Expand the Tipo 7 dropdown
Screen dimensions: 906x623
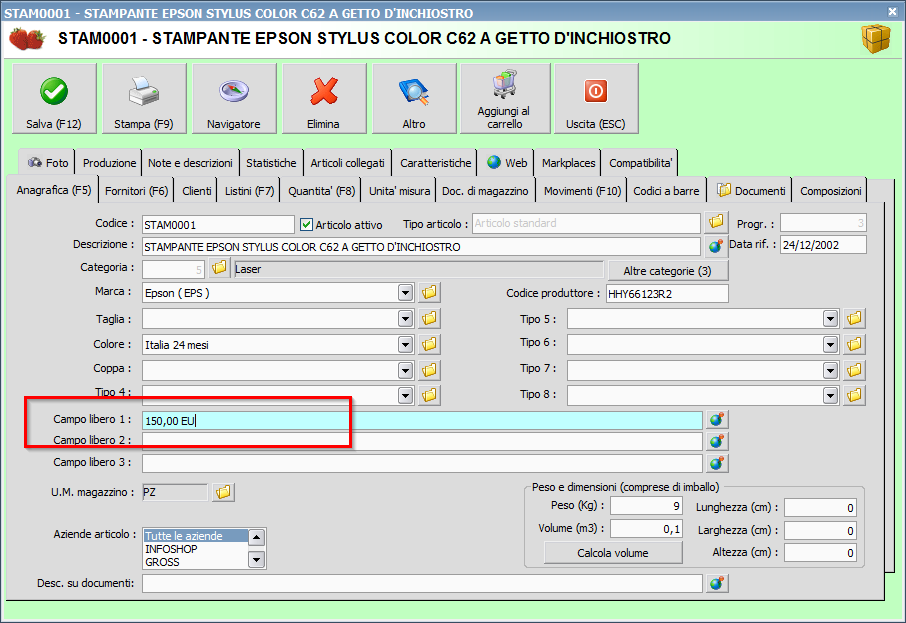coord(830,370)
